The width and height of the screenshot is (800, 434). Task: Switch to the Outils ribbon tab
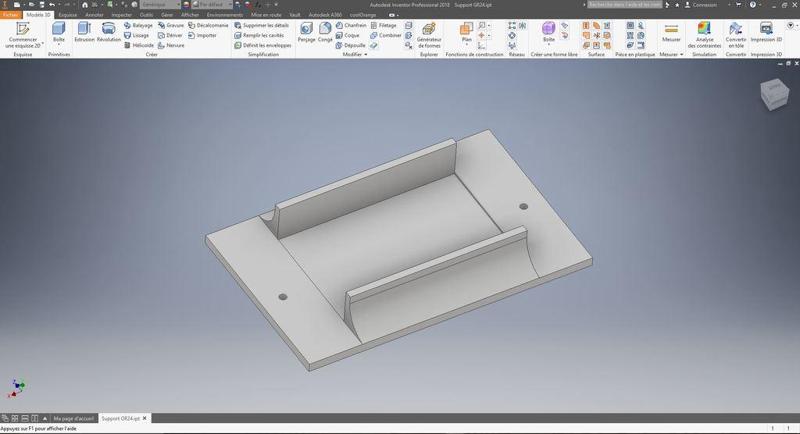[x=146, y=15]
